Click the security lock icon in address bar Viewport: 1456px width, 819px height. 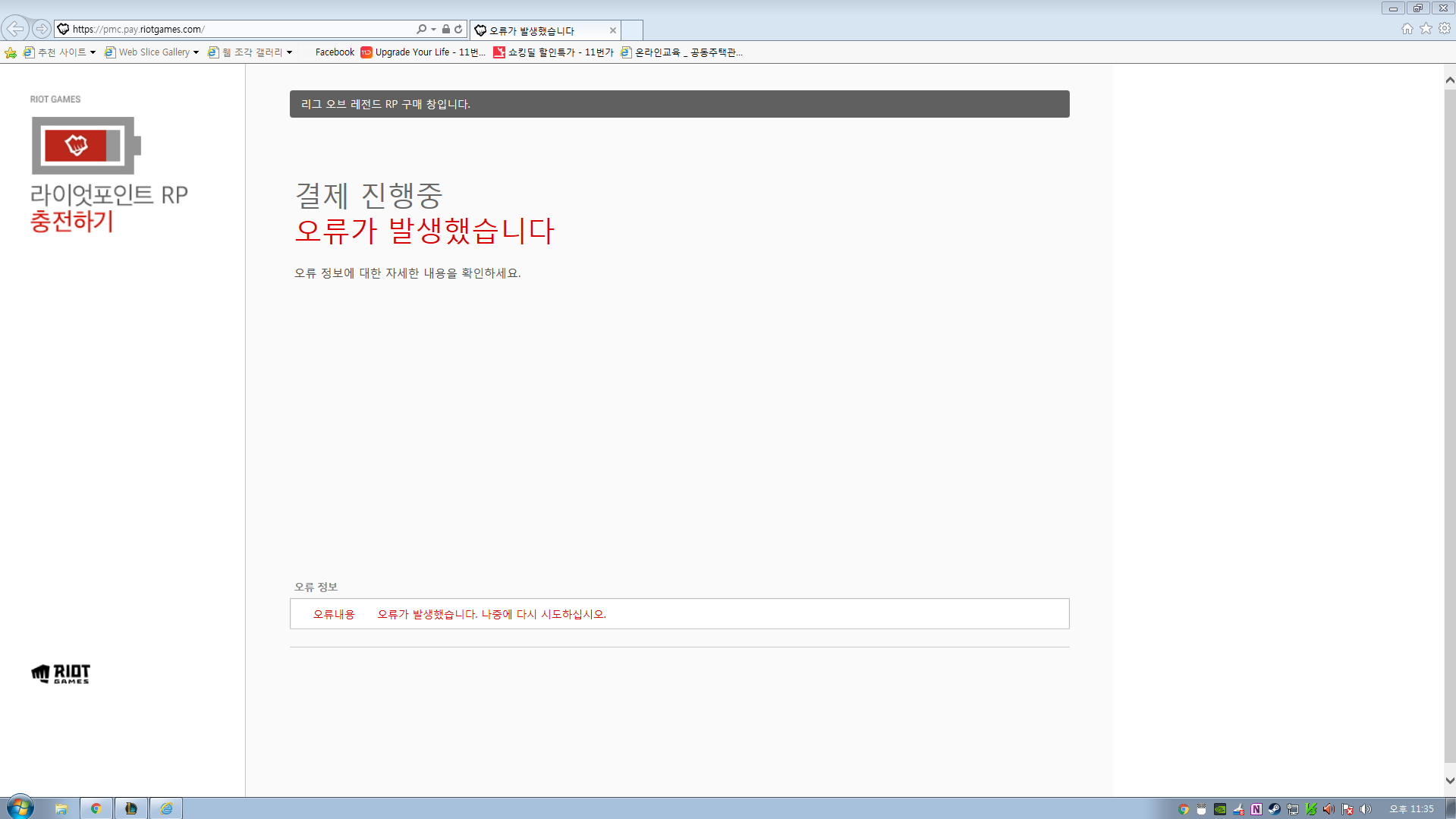point(446,29)
